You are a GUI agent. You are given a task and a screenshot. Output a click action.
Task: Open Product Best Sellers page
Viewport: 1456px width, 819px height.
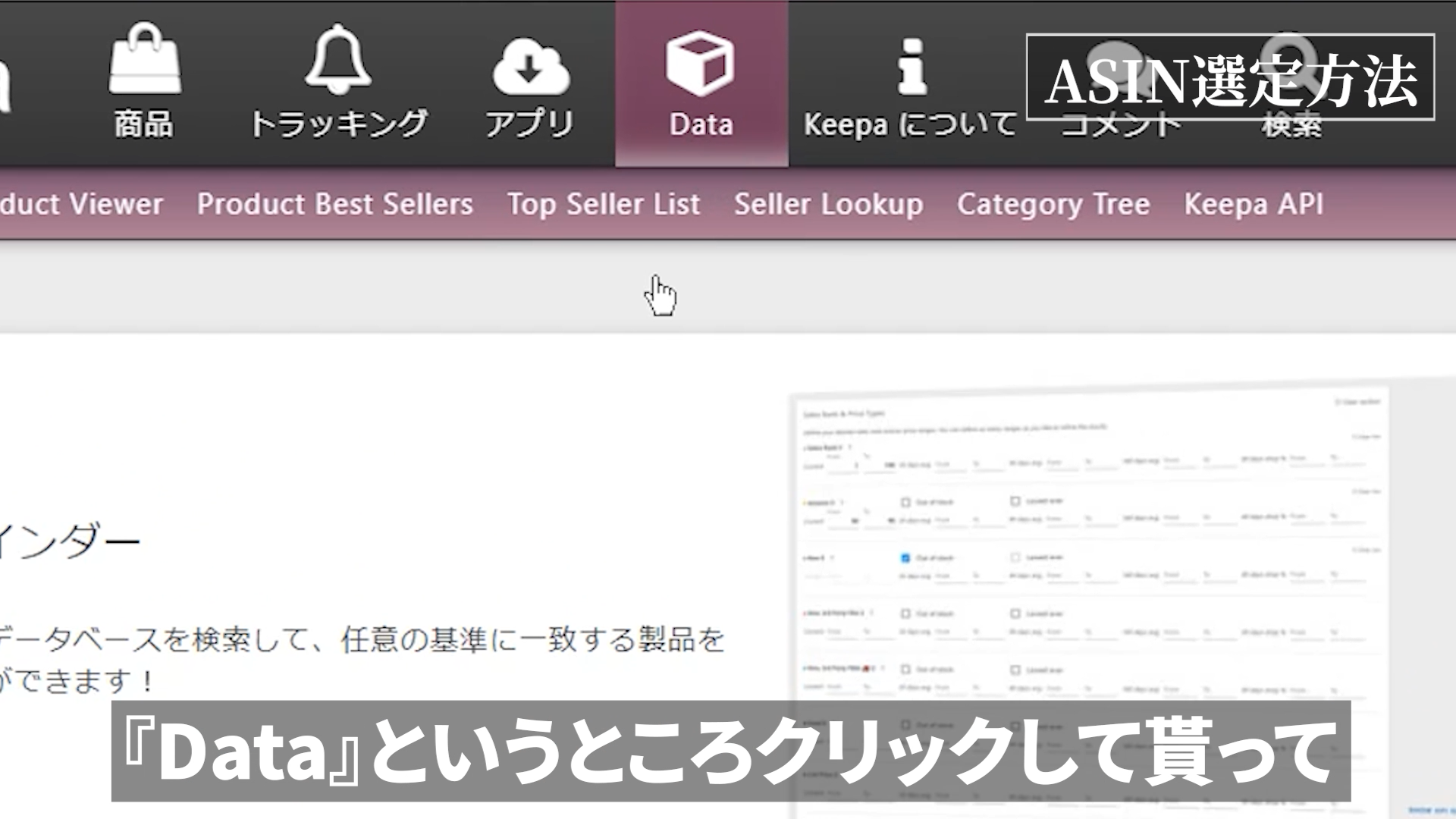tap(334, 204)
